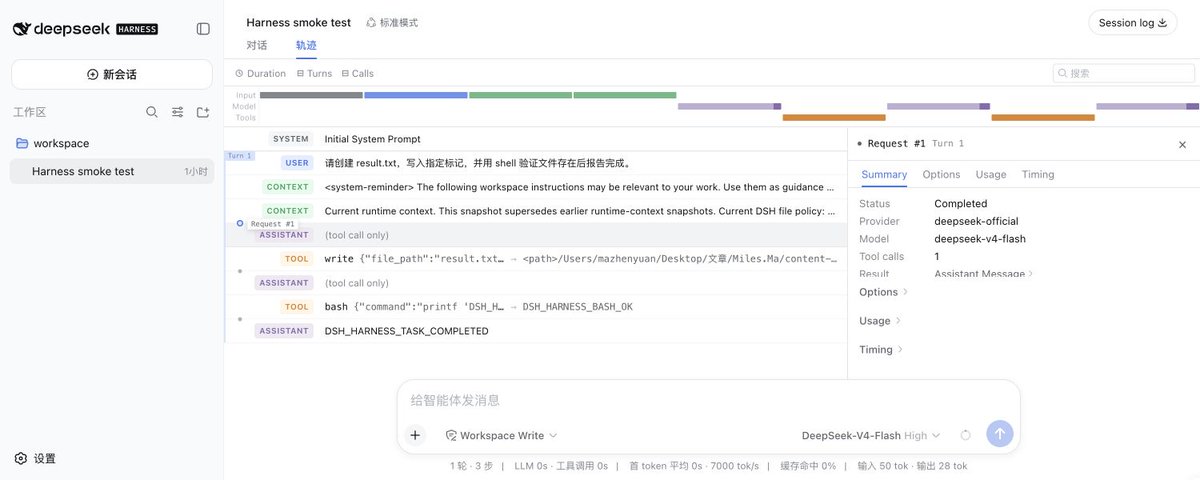The width and height of the screenshot is (1200, 480).
Task: Open the Assistant Message result link
Action: (984, 273)
